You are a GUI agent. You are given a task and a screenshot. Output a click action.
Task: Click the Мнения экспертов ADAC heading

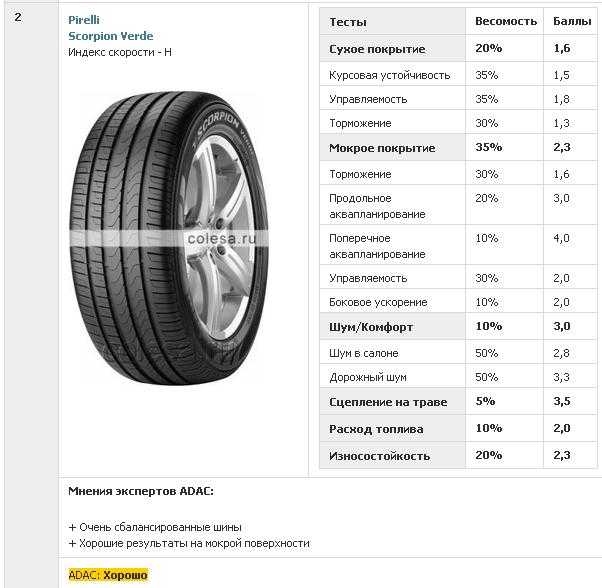point(141,491)
